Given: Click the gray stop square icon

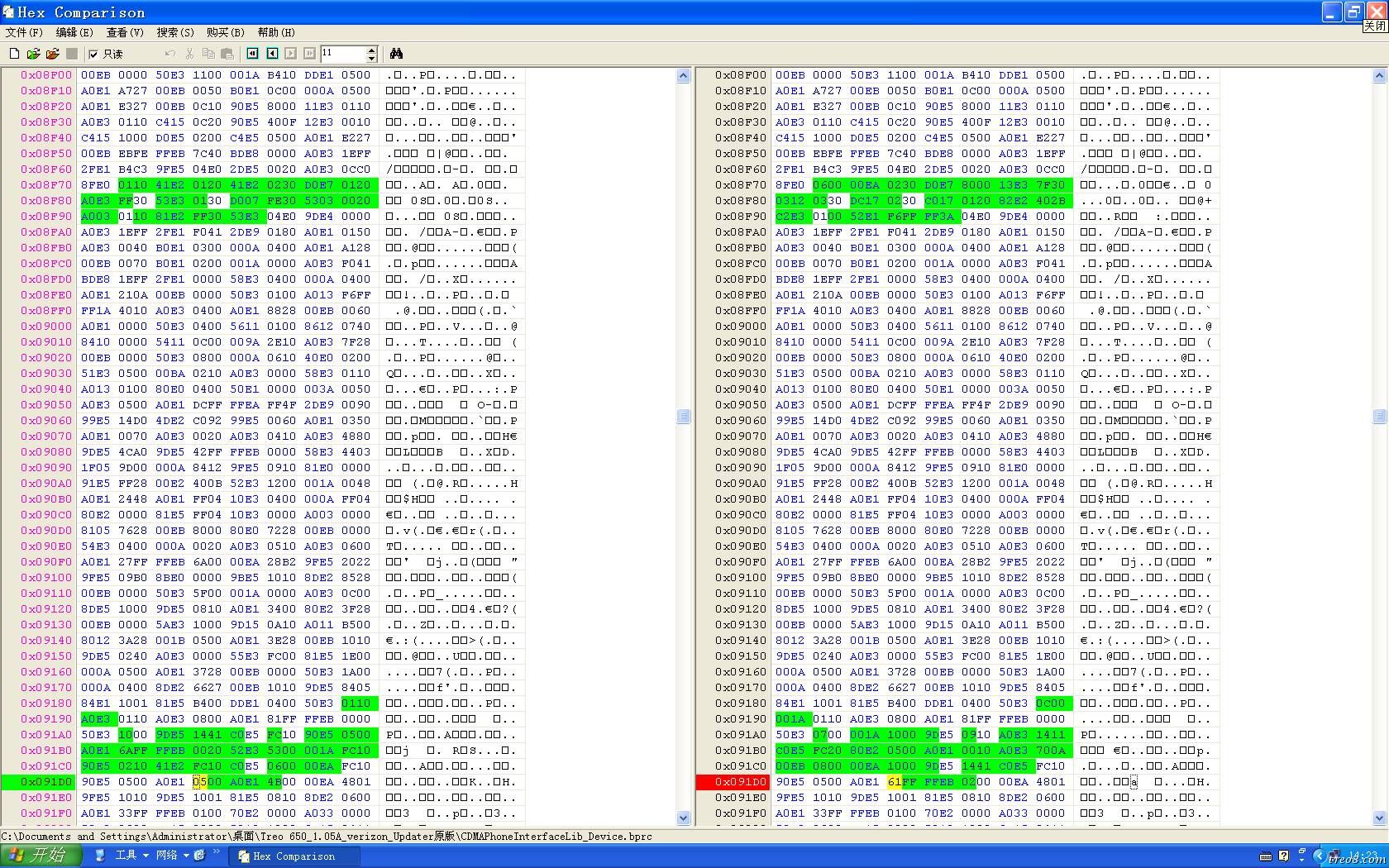Looking at the screenshot, I should 72,54.
